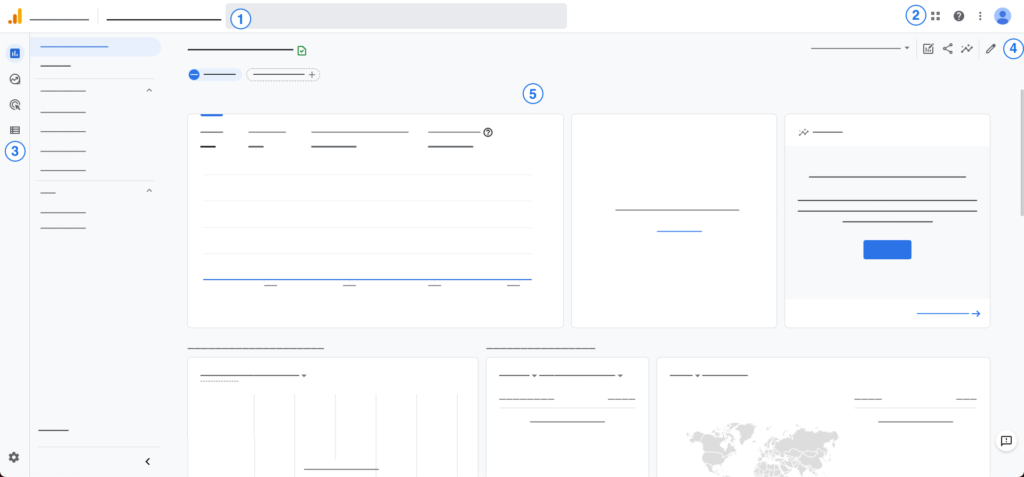Open the Explore icon in left rail
The height and width of the screenshot is (477, 1024).
(14, 79)
